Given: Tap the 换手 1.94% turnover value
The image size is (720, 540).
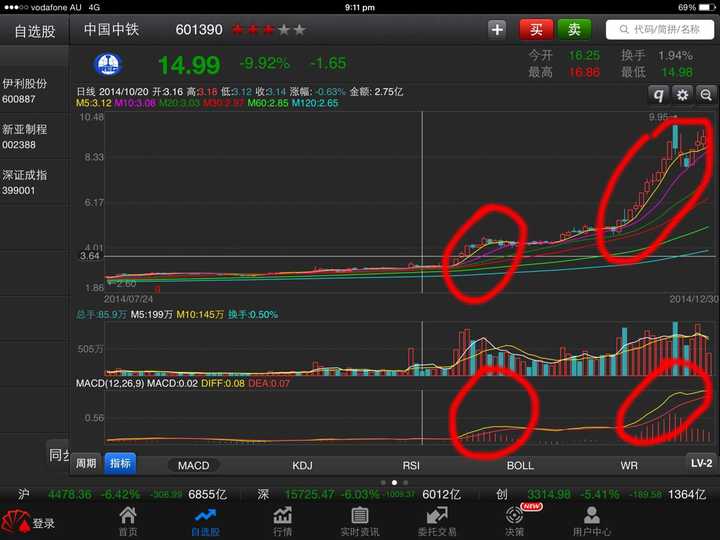Looking at the screenshot, I should tap(657, 56).
